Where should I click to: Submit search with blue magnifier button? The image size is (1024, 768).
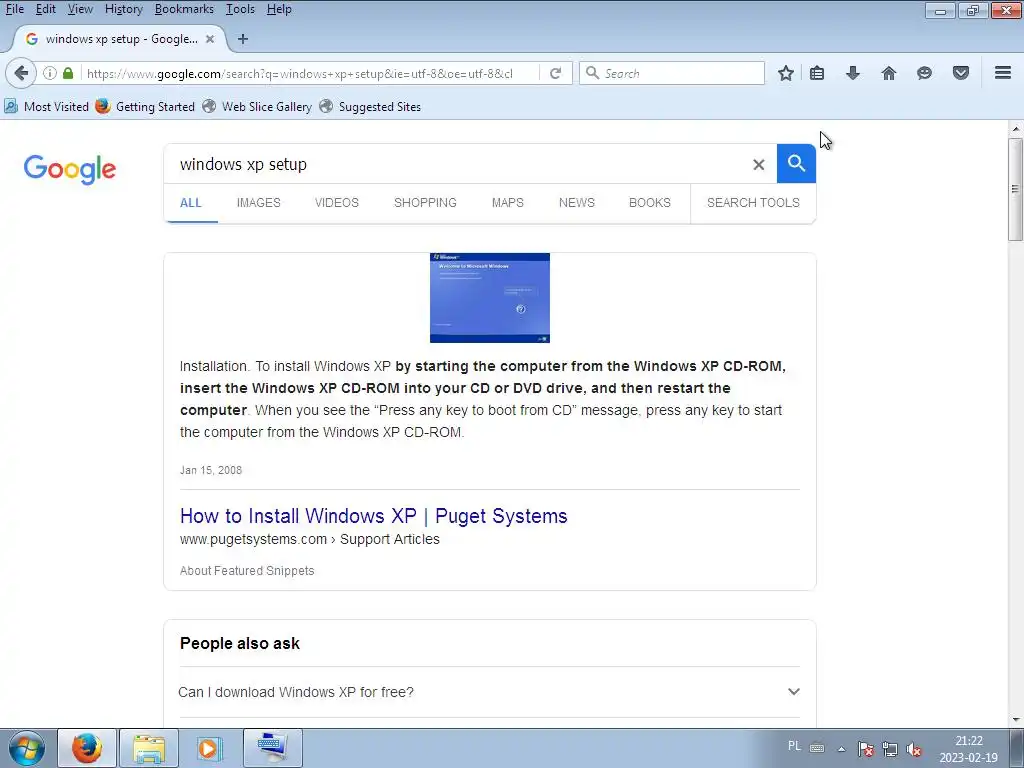click(796, 163)
